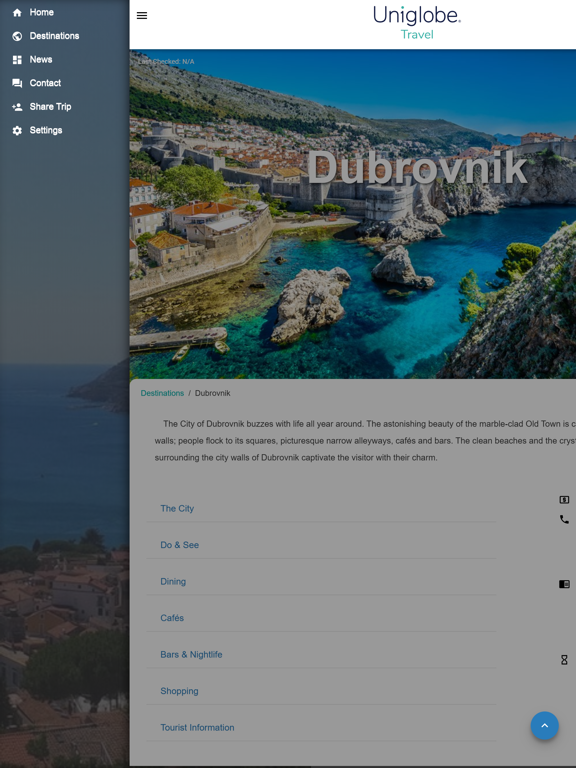576x768 pixels.
Task: Expand the Bars & Nightlife section
Action: pos(321,654)
